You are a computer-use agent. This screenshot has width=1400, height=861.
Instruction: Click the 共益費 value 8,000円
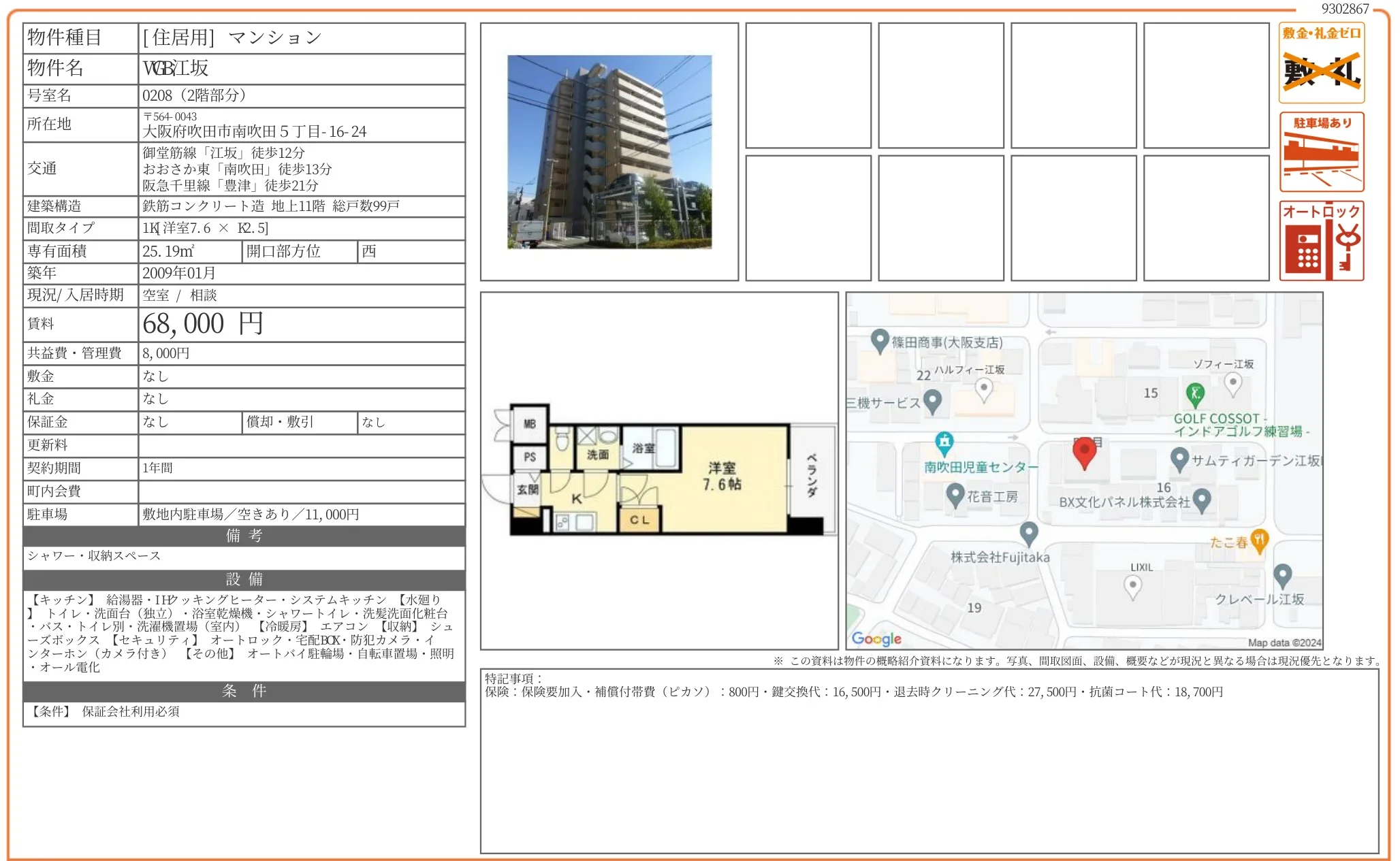point(166,353)
